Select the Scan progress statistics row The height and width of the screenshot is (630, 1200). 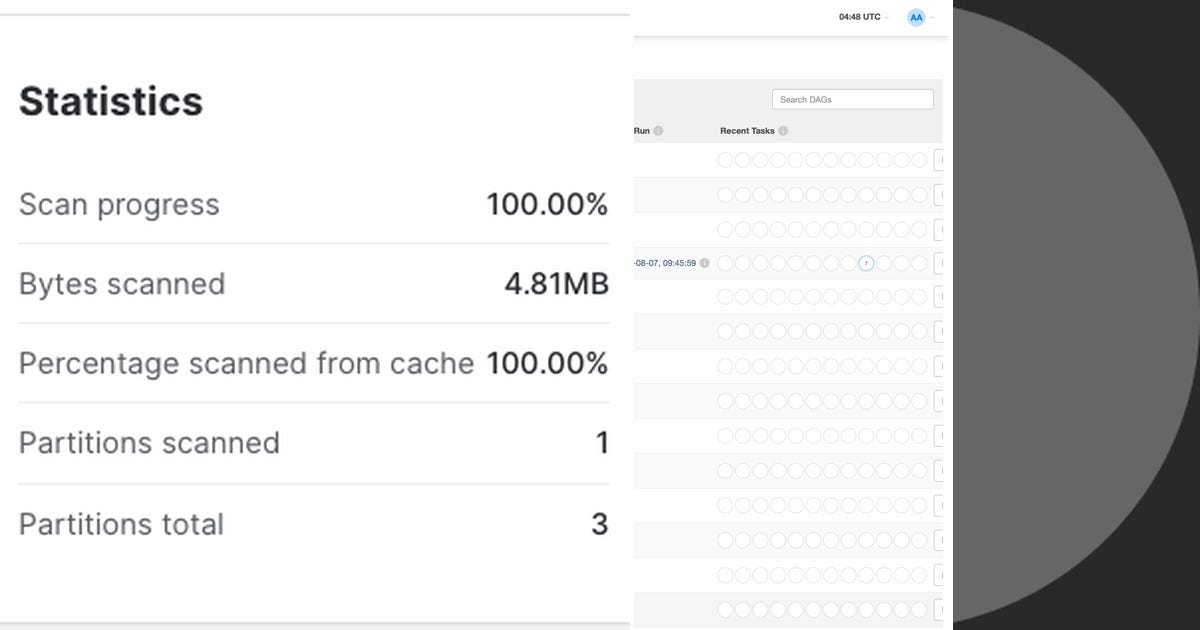313,204
